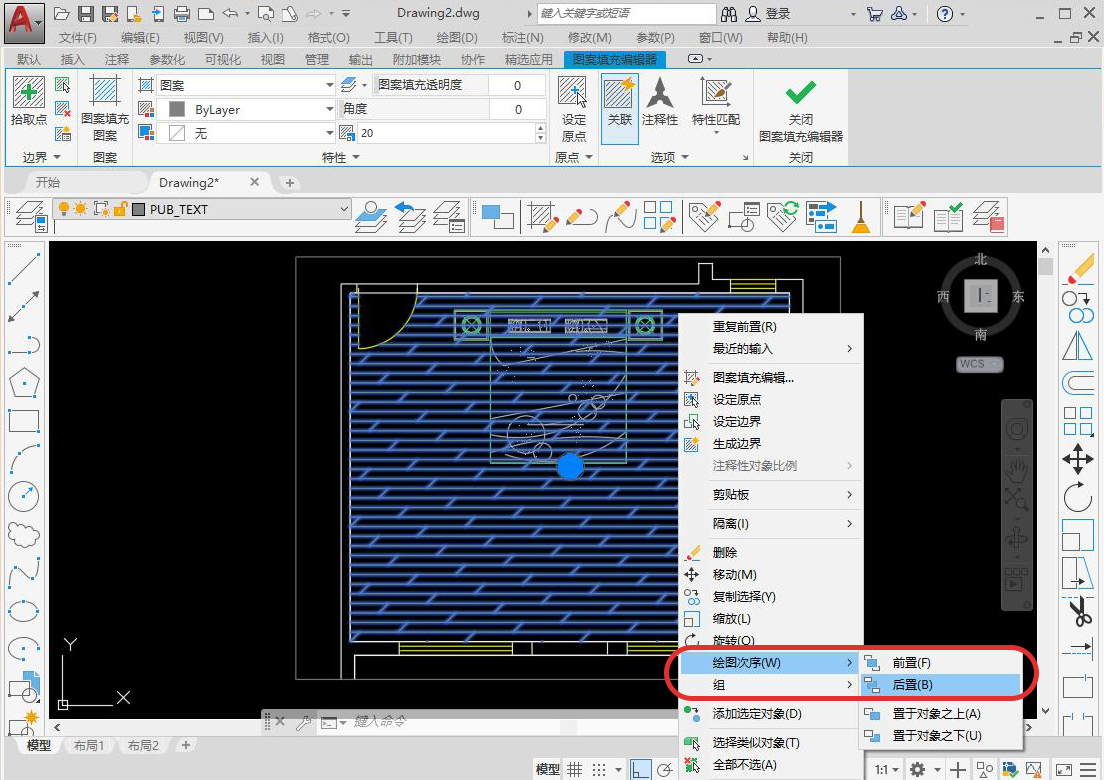Click the open folder icon in title bar
The width and height of the screenshot is (1104, 780).
coord(62,13)
